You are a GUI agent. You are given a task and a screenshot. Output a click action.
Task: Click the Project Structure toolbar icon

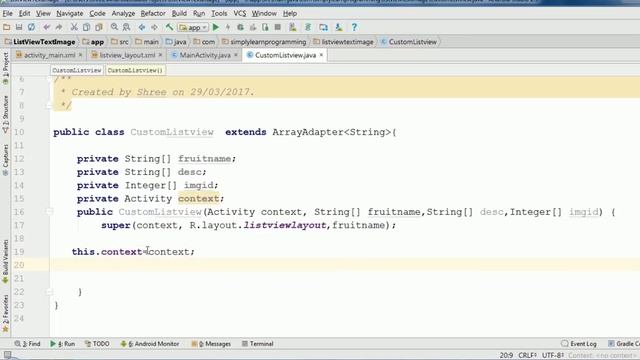(323, 27)
